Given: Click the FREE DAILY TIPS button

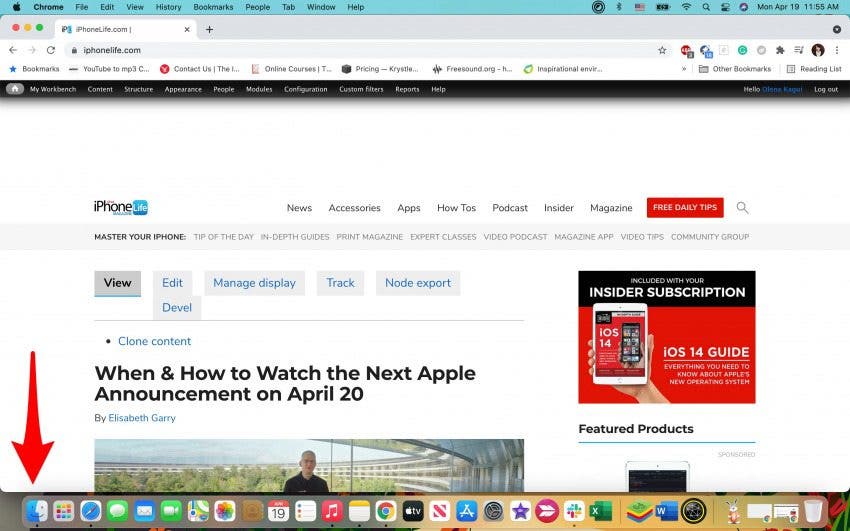Looking at the screenshot, I should pos(685,208).
